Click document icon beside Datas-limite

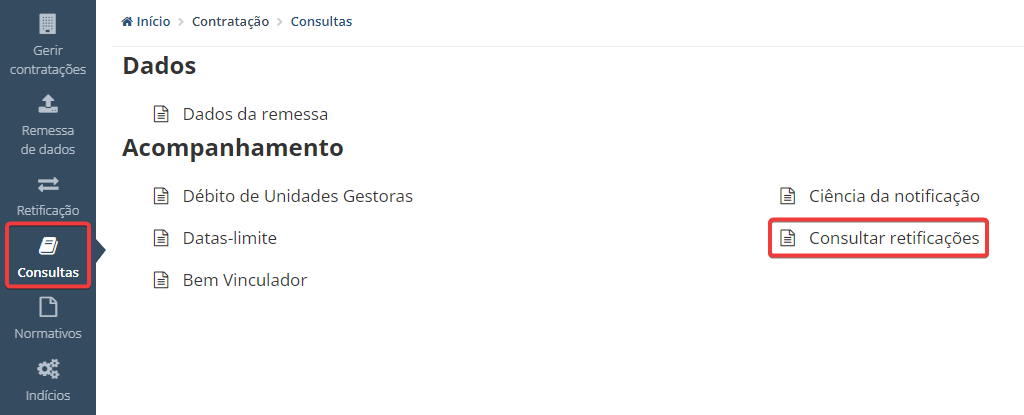click(x=161, y=238)
